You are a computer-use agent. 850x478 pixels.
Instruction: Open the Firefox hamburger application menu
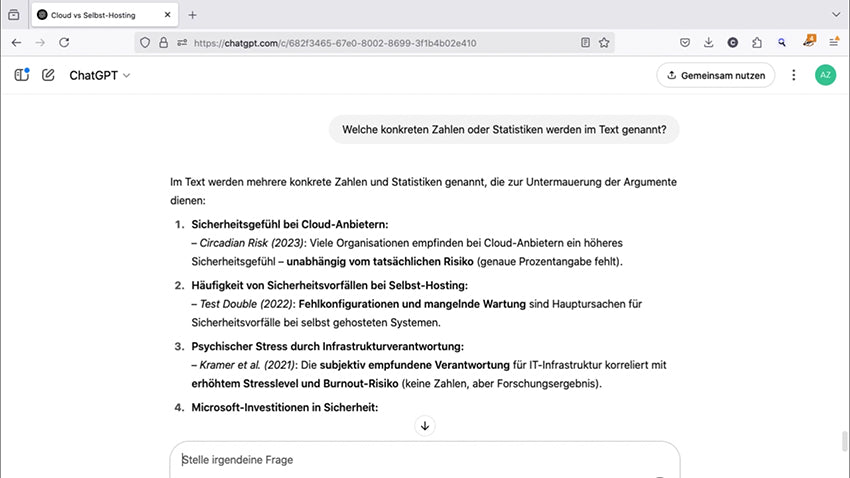pyautogui.click(x=834, y=43)
